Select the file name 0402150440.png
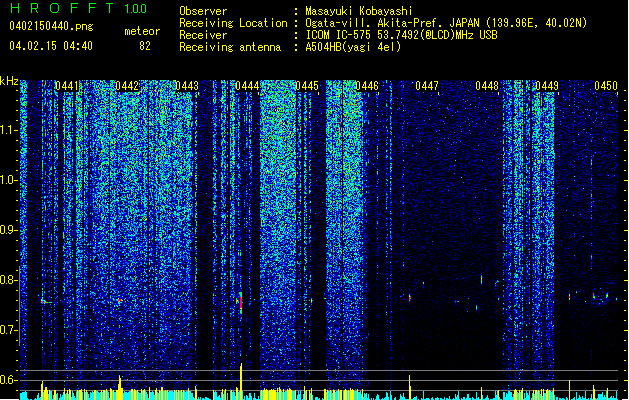Image resolution: width=629 pixels, height=400 pixels. [x=51, y=26]
